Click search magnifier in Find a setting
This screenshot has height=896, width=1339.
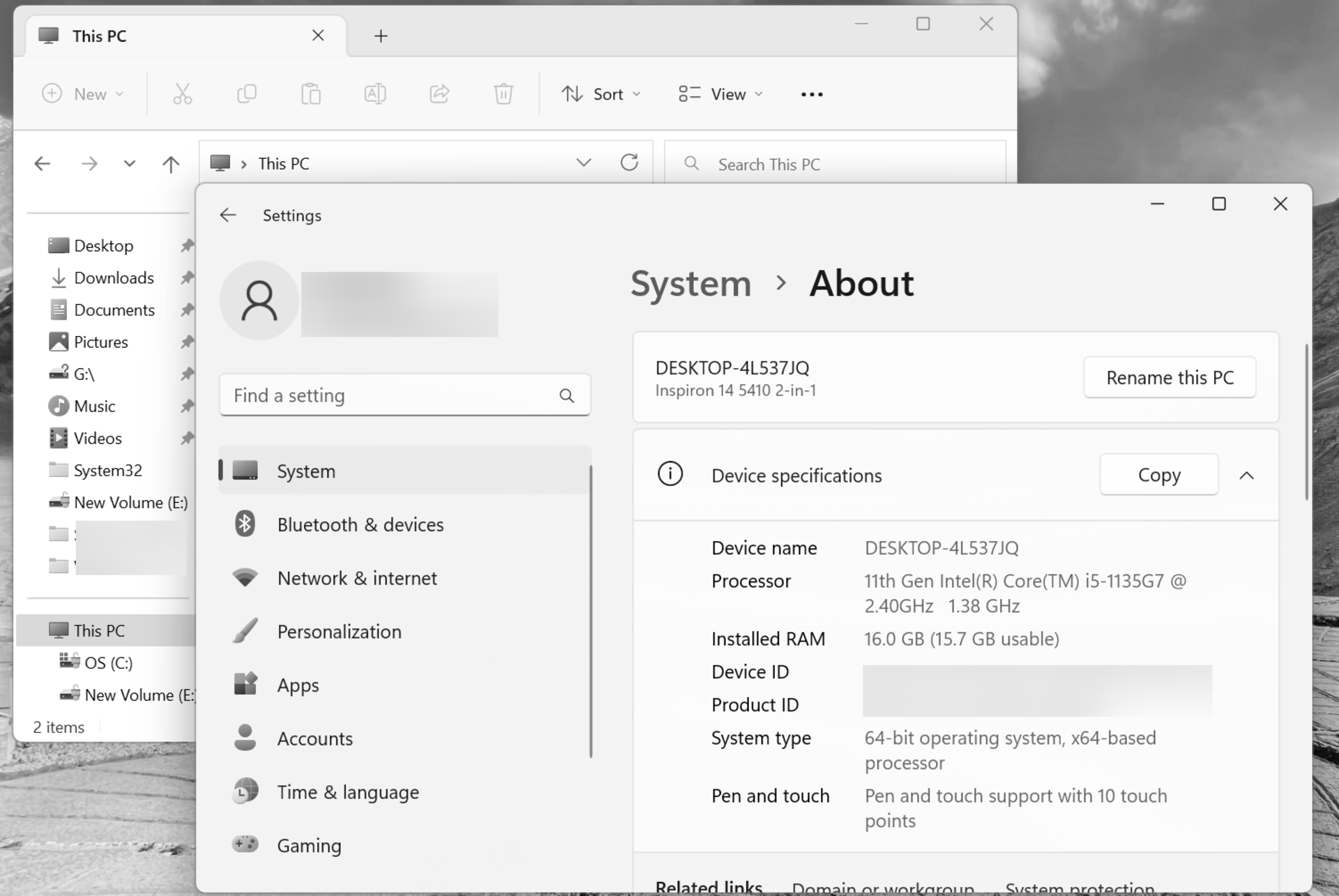click(566, 396)
